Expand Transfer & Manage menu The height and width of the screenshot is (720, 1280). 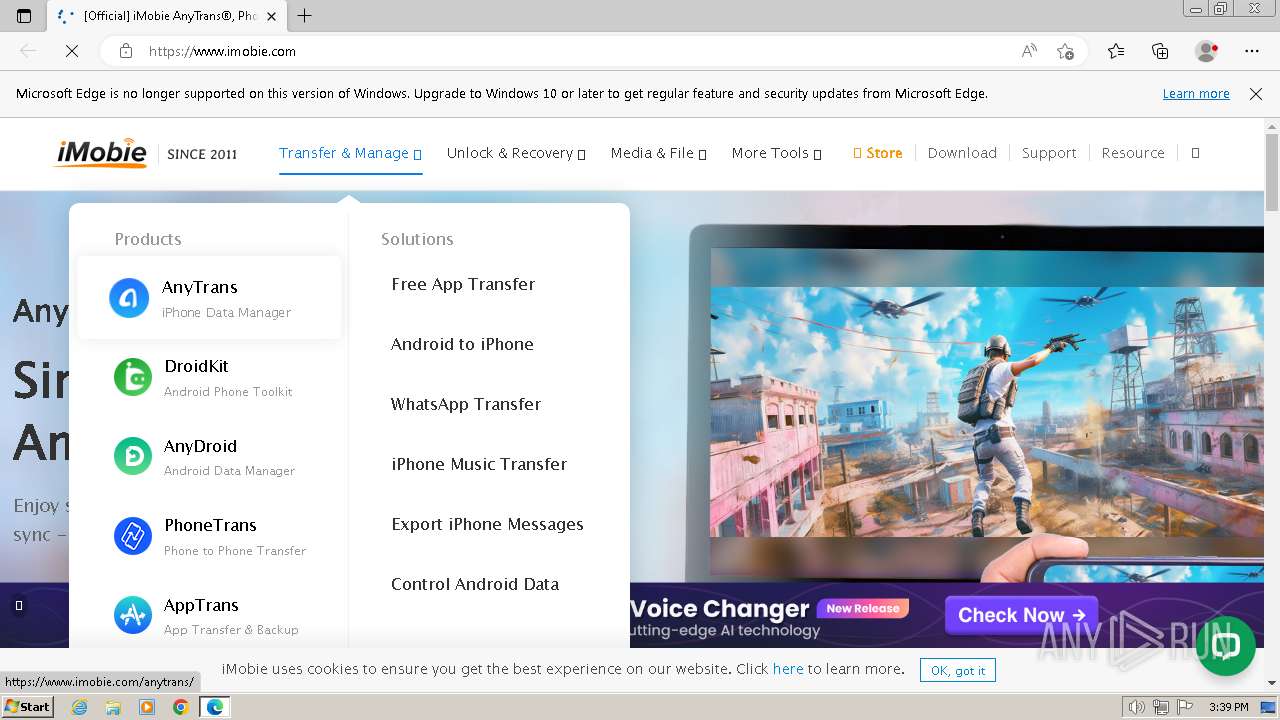pos(350,153)
